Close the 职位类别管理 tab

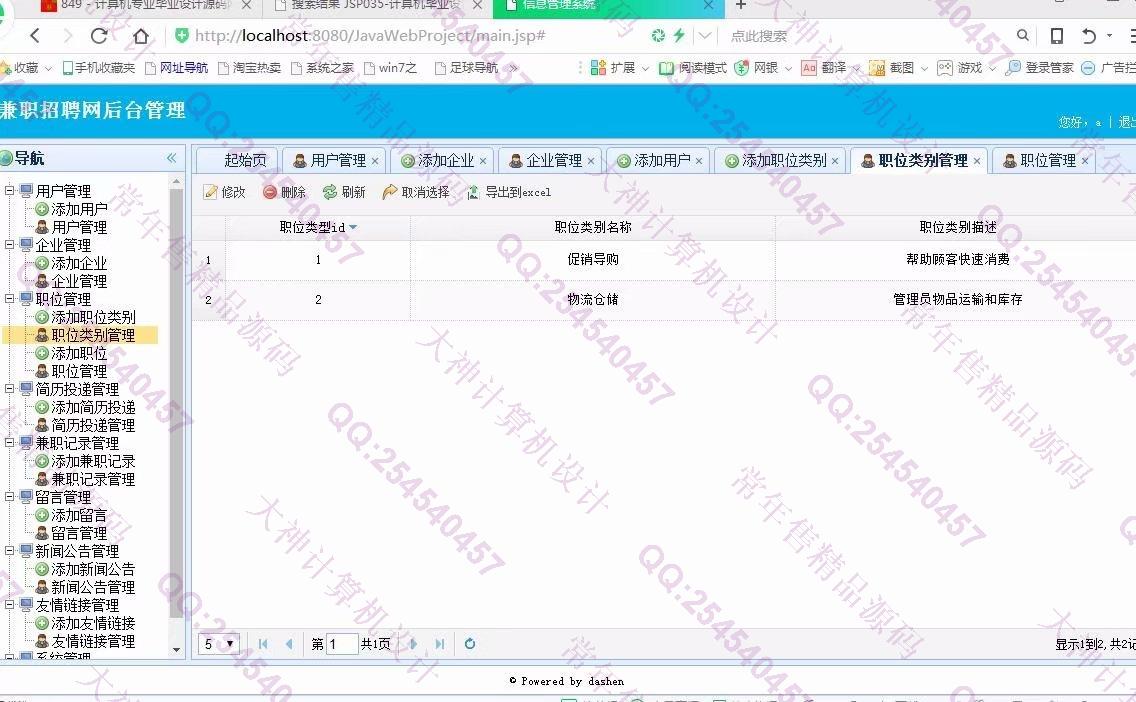coord(977,161)
